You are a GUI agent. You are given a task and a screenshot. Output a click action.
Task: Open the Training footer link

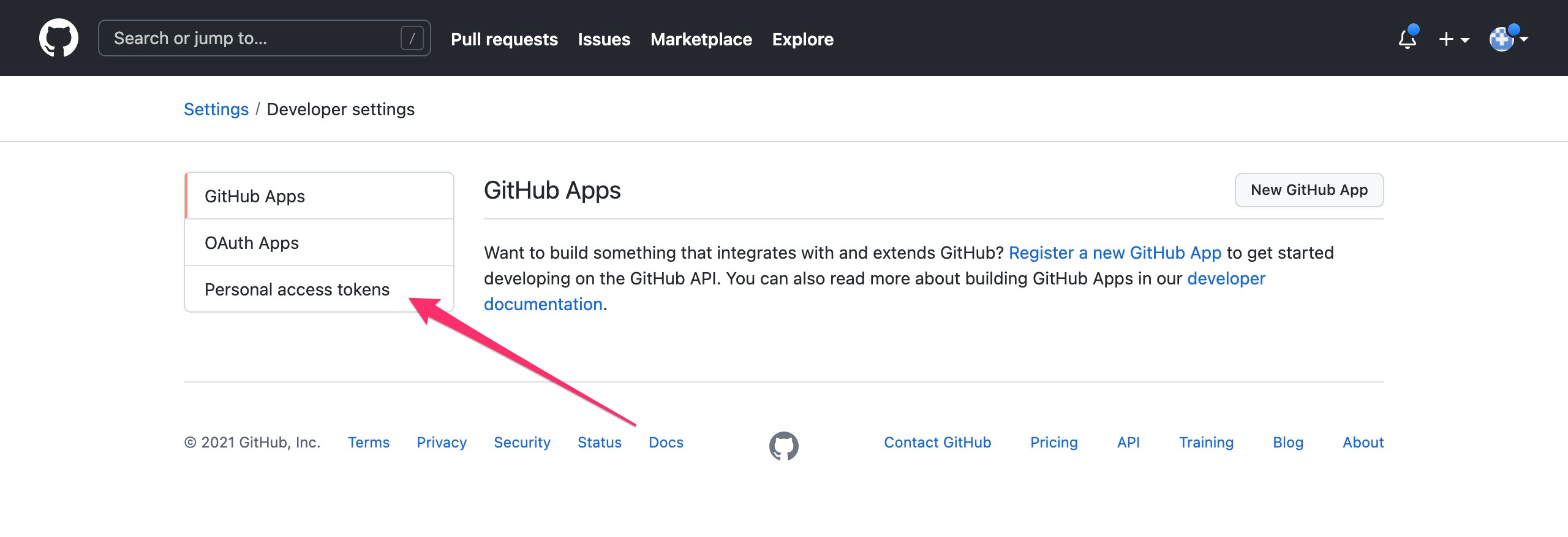click(x=1207, y=443)
